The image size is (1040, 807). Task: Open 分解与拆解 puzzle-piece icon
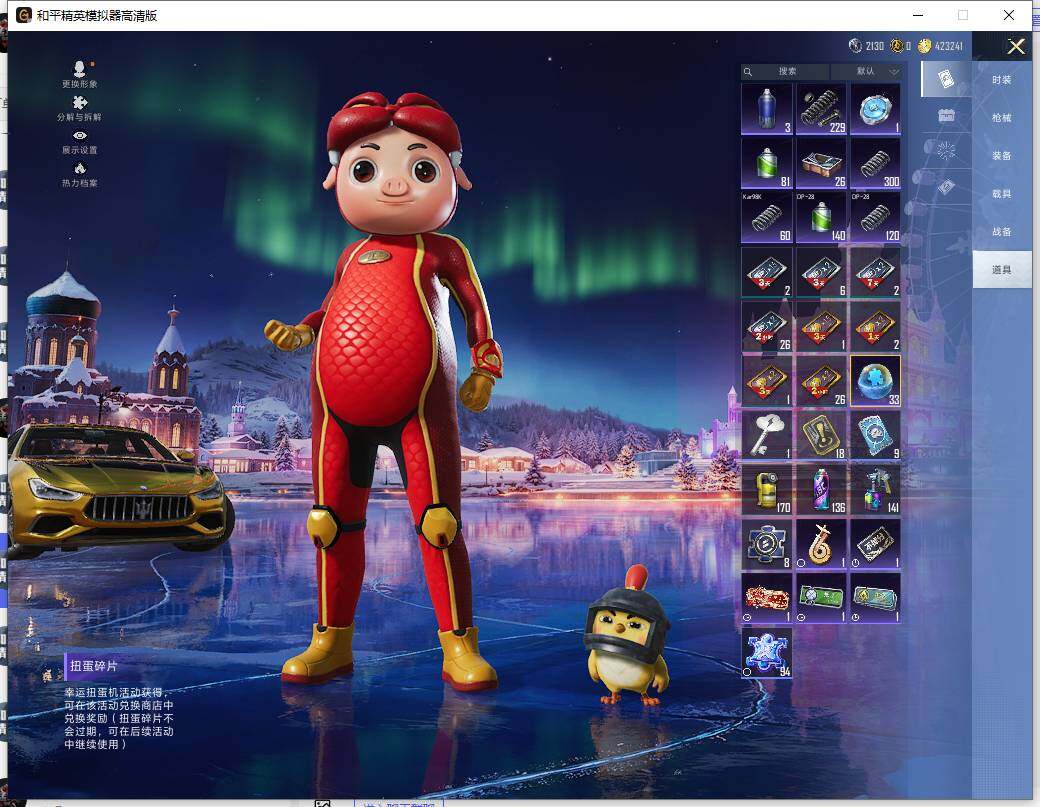click(x=80, y=107)
